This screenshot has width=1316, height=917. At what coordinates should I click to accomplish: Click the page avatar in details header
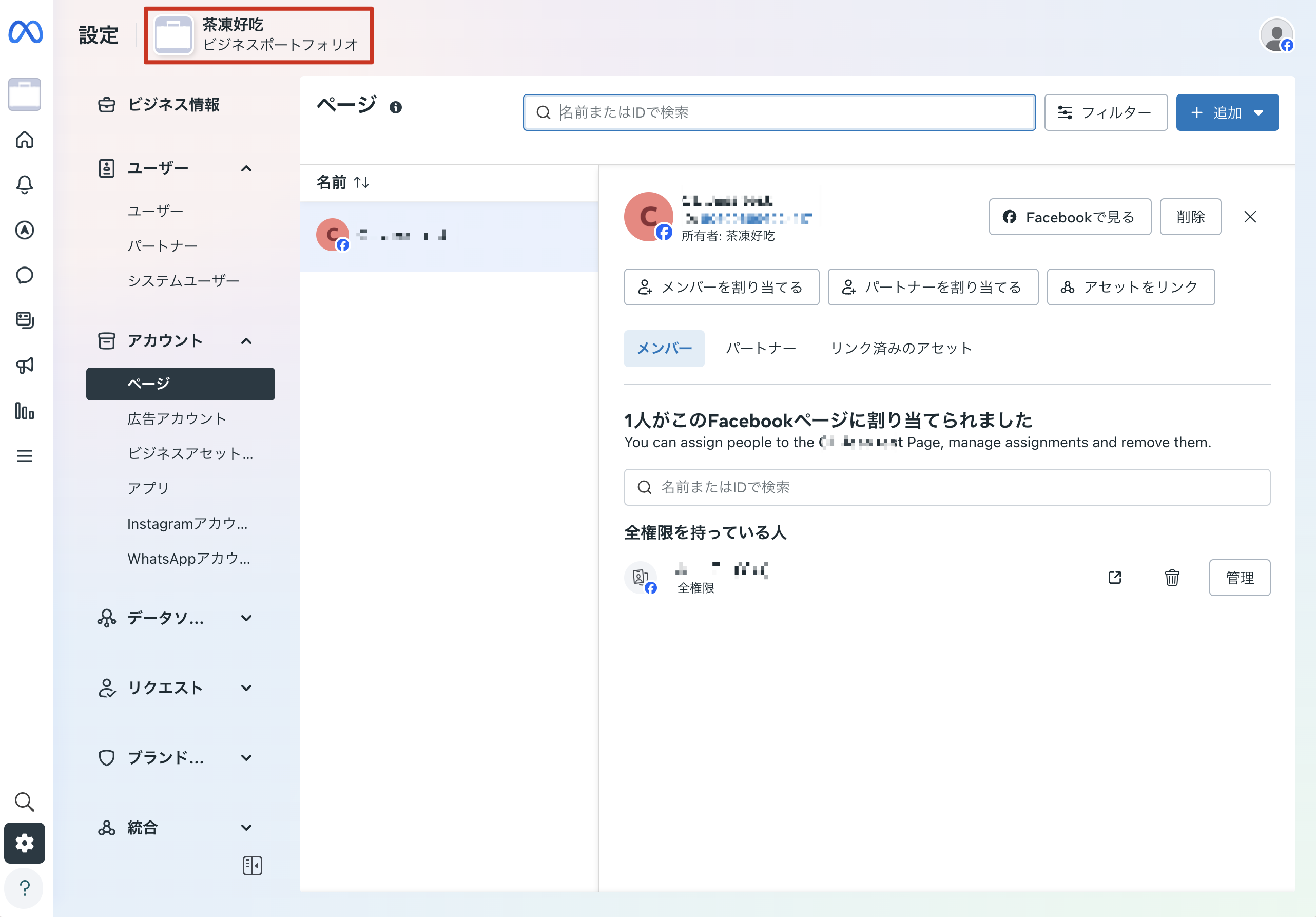point(648,217)
